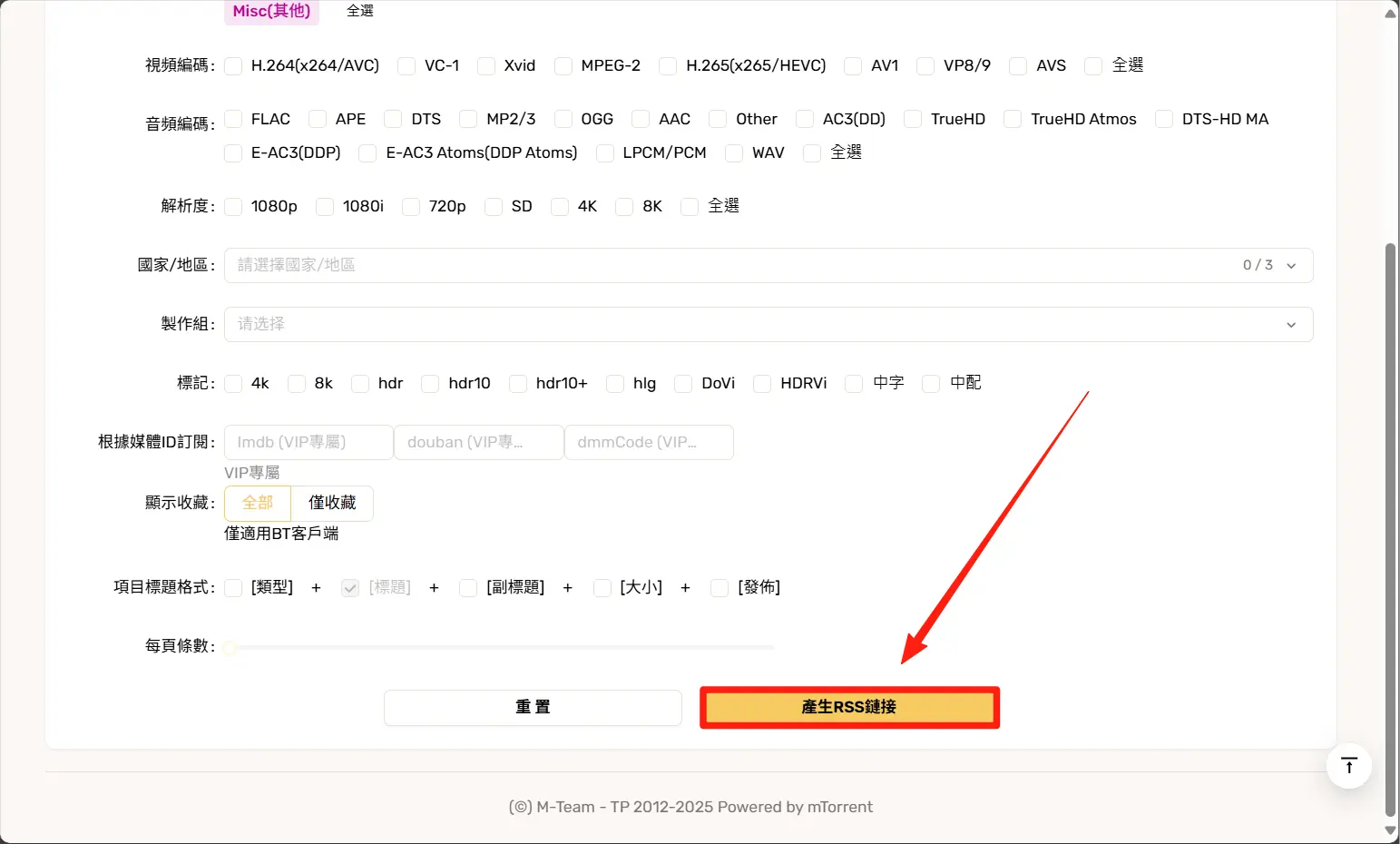Check 全選 for the resolution row
Screen dimensions: 1400x844
coord(690,207)
